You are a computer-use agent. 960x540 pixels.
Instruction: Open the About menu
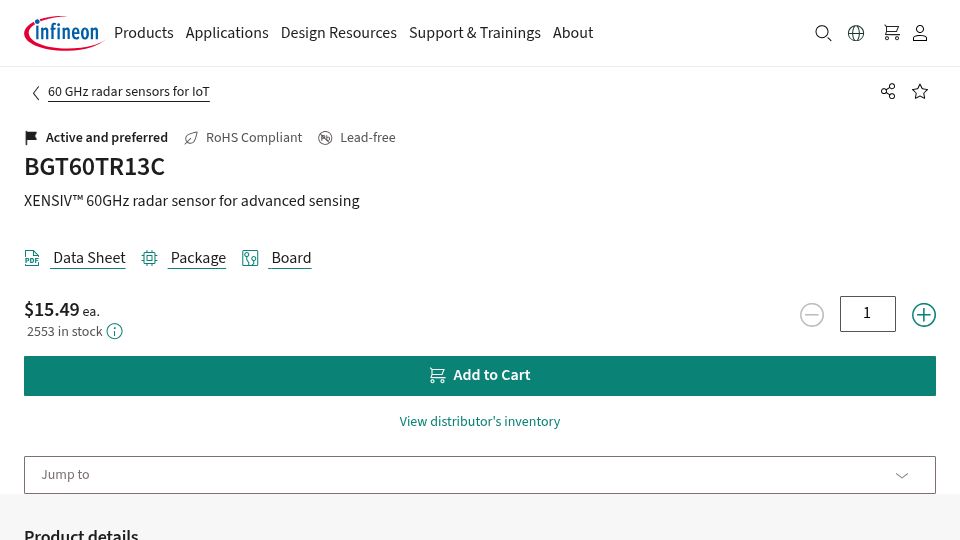click(573, 32)
